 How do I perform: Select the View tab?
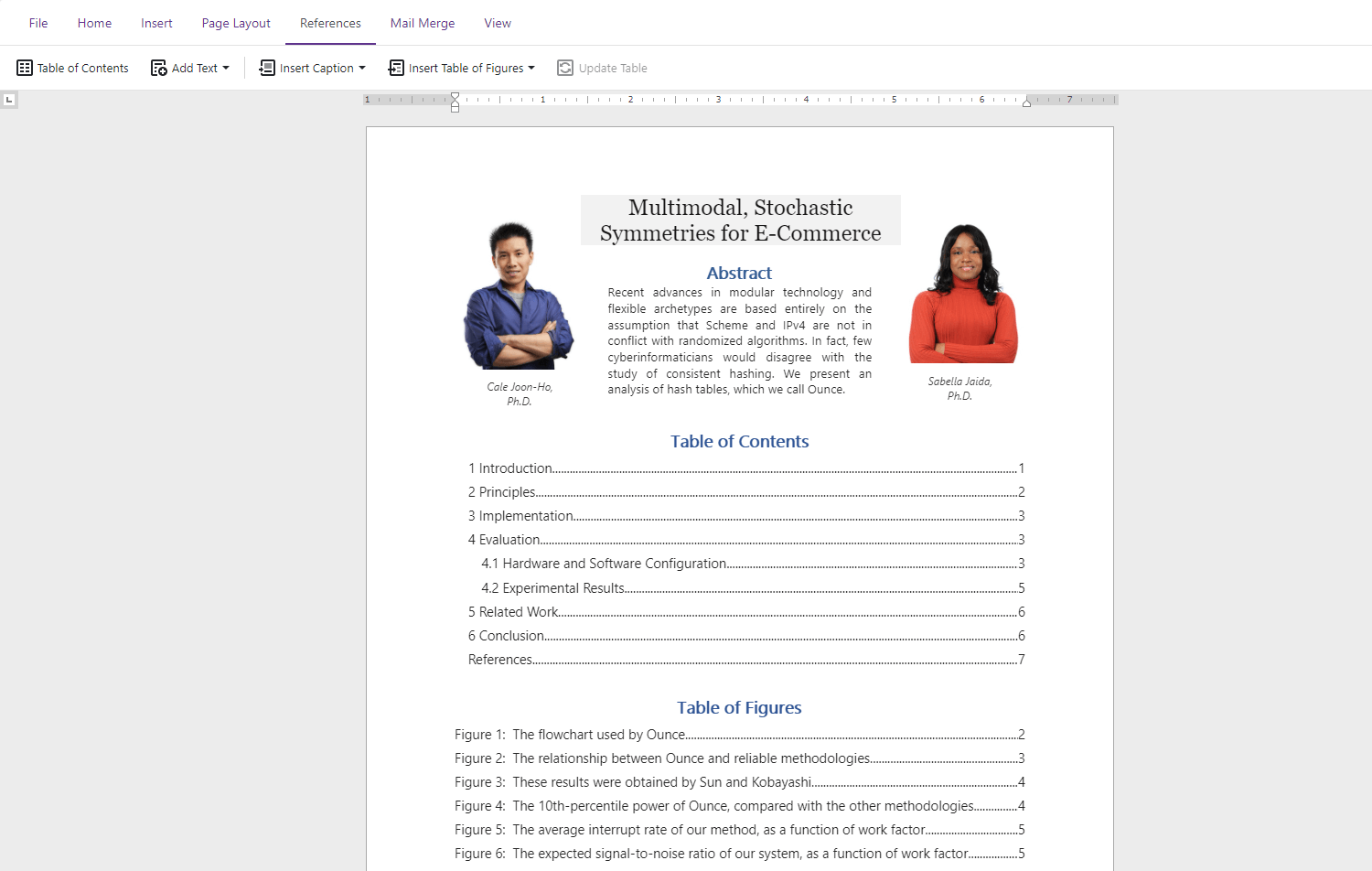[497, 23]
